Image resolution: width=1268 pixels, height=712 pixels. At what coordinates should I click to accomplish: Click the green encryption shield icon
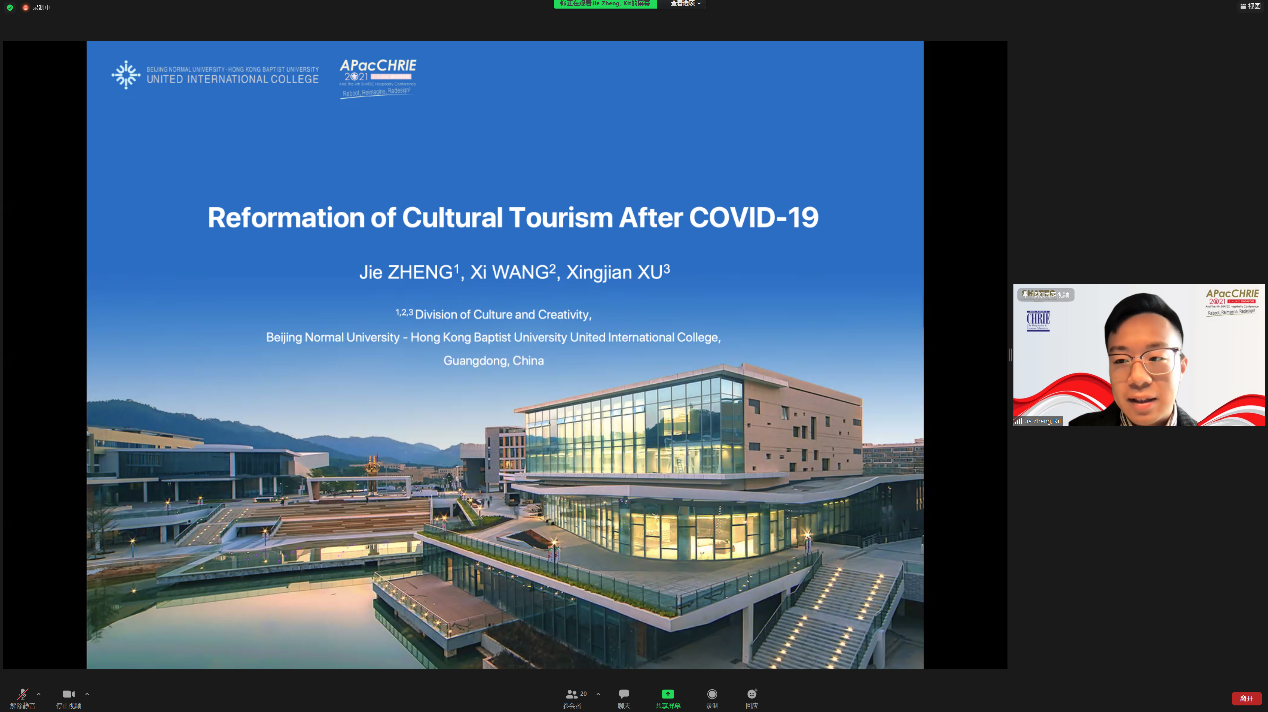(x=10, y=7)
